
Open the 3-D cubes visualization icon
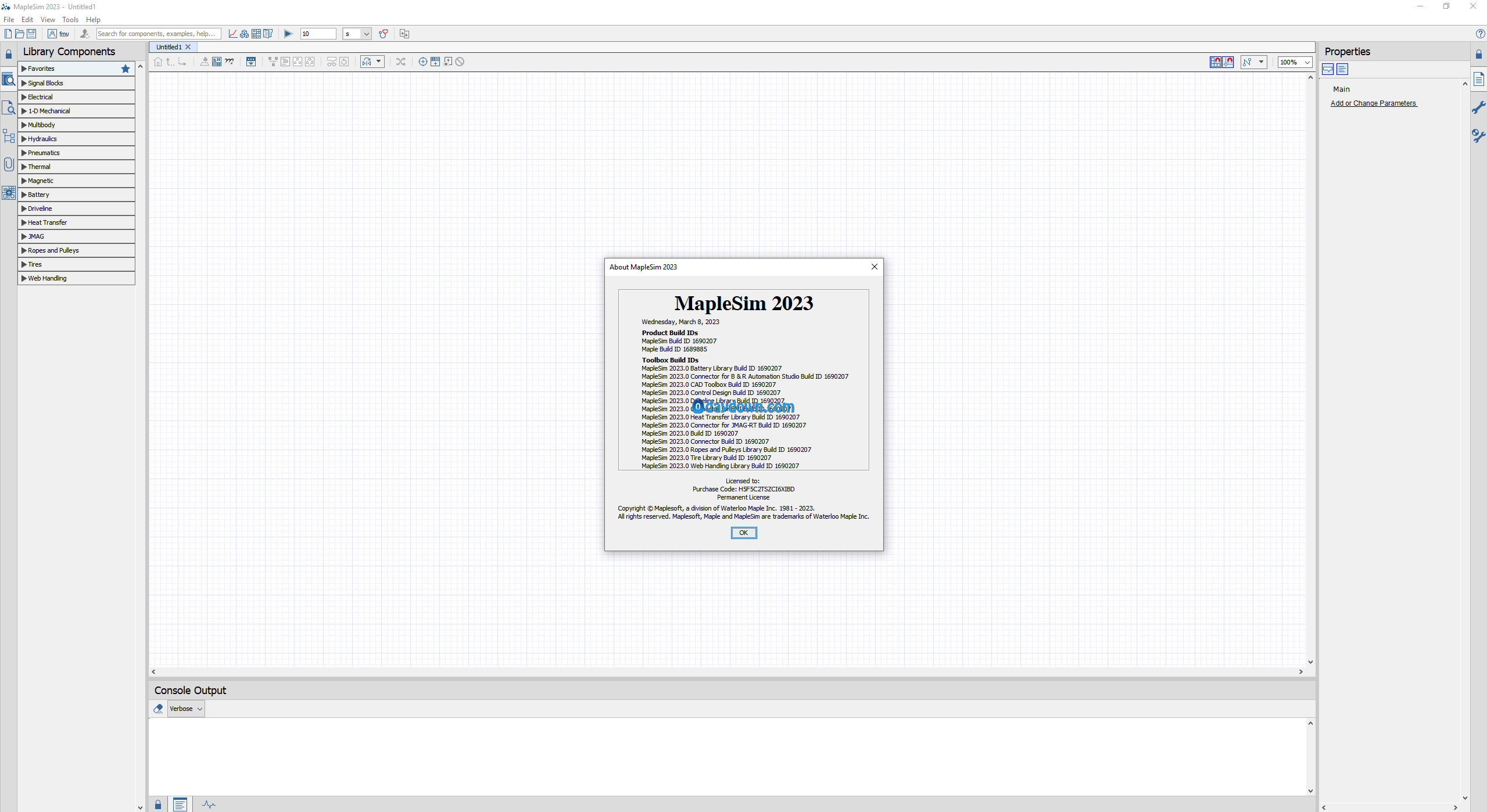coord(244,34)
